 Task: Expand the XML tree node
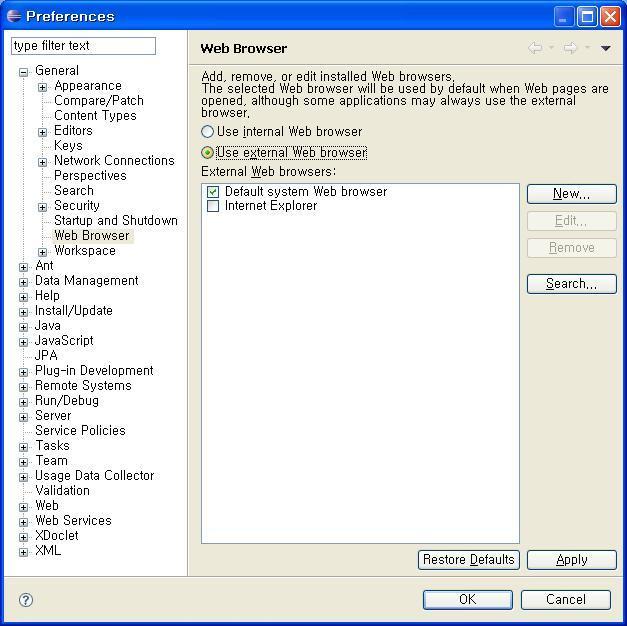[x=24, y=552]
